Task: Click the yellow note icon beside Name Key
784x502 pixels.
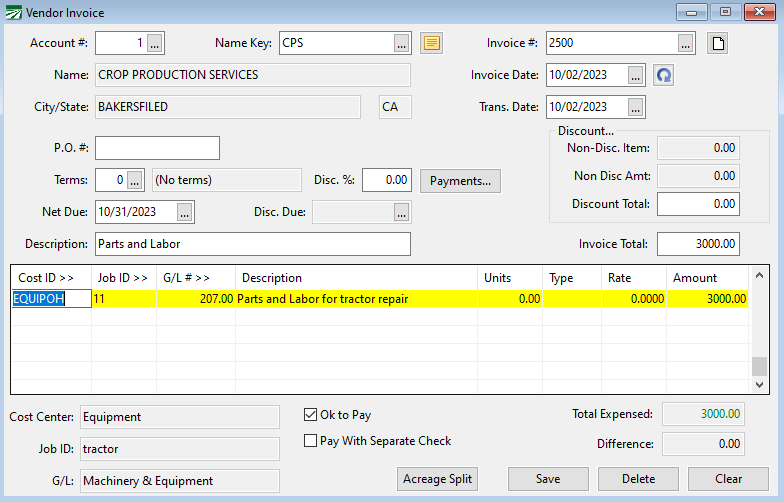Action: (x=431, y=43)
